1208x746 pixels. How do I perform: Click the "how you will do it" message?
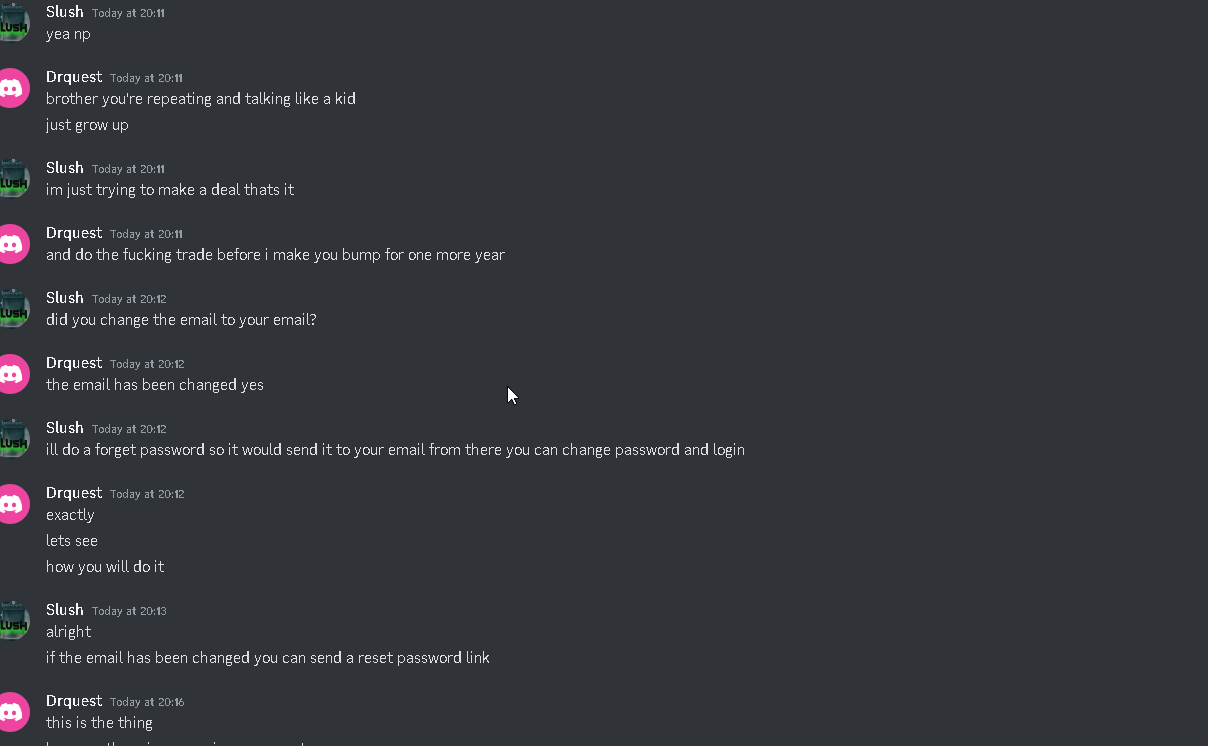(105, 567)
